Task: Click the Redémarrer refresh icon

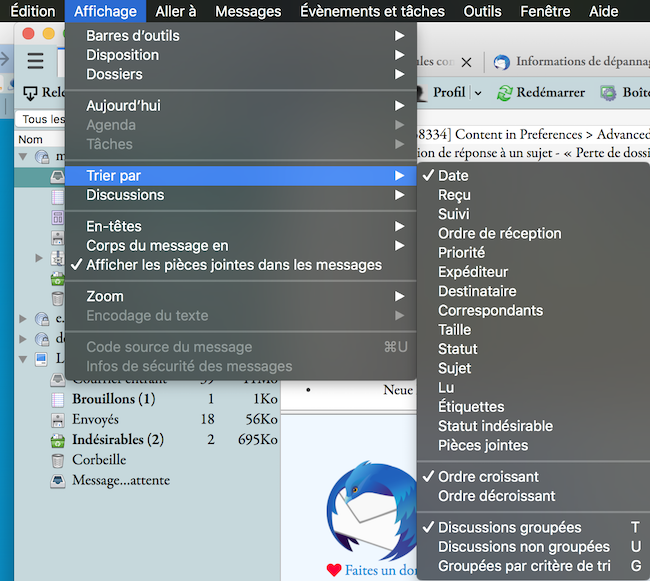Action: pyautogui.click(x=504, y=93)
